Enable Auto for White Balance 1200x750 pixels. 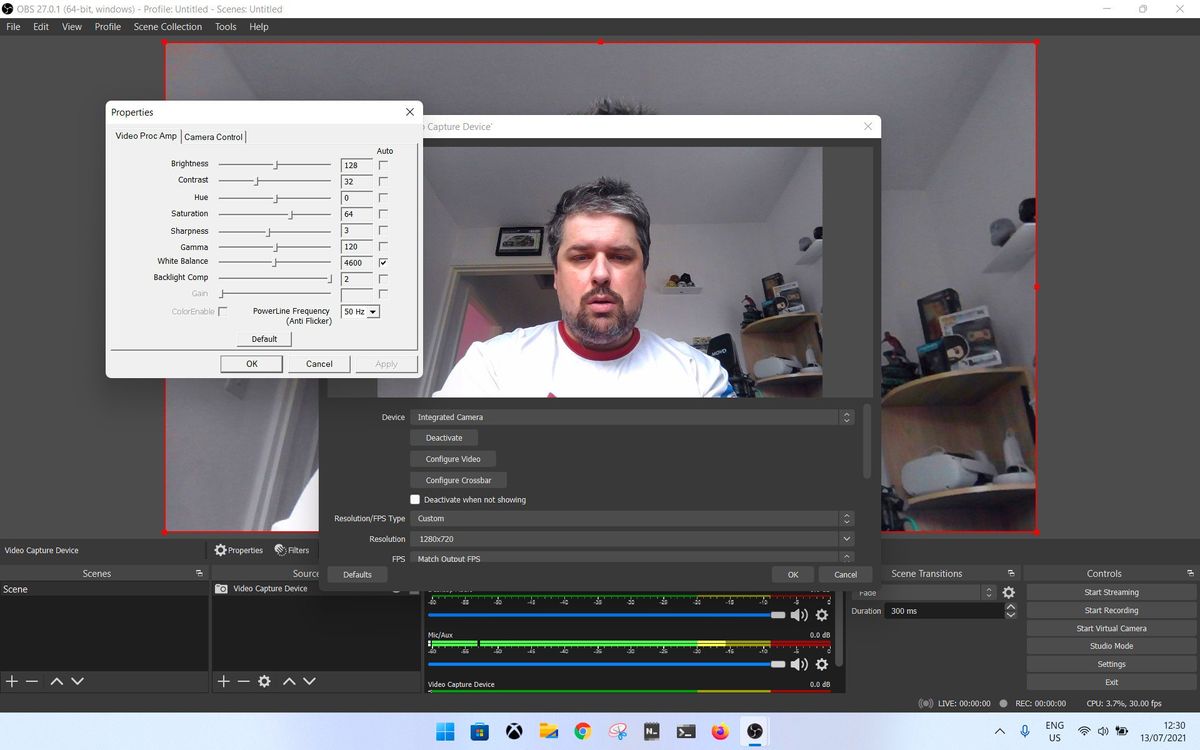[x=382, y=262]
